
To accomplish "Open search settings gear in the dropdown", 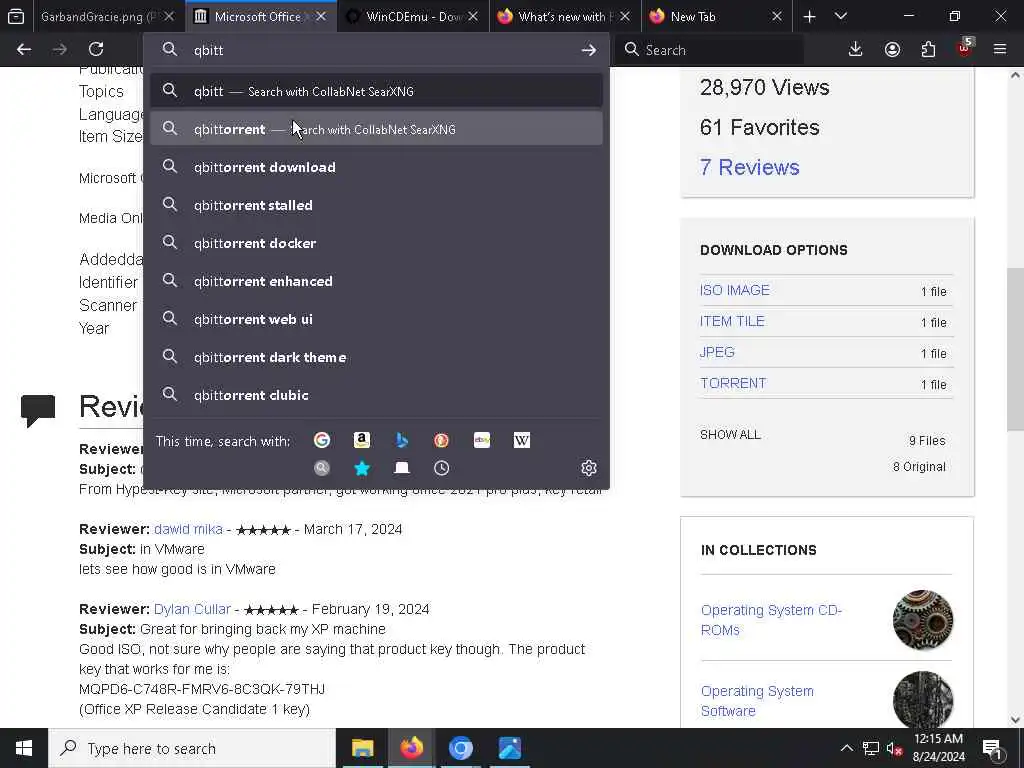I will point(588,468).
